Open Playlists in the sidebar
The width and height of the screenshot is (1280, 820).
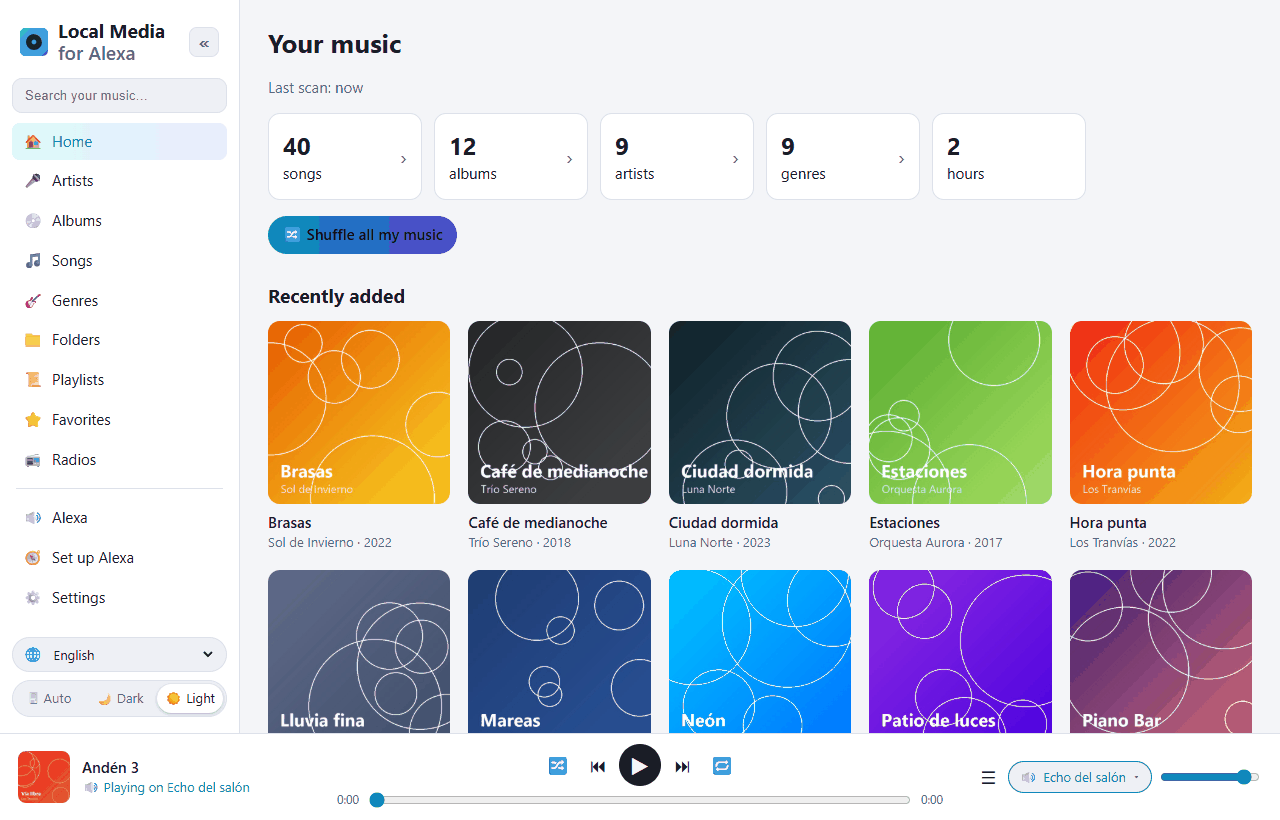[x=119, y=380]
